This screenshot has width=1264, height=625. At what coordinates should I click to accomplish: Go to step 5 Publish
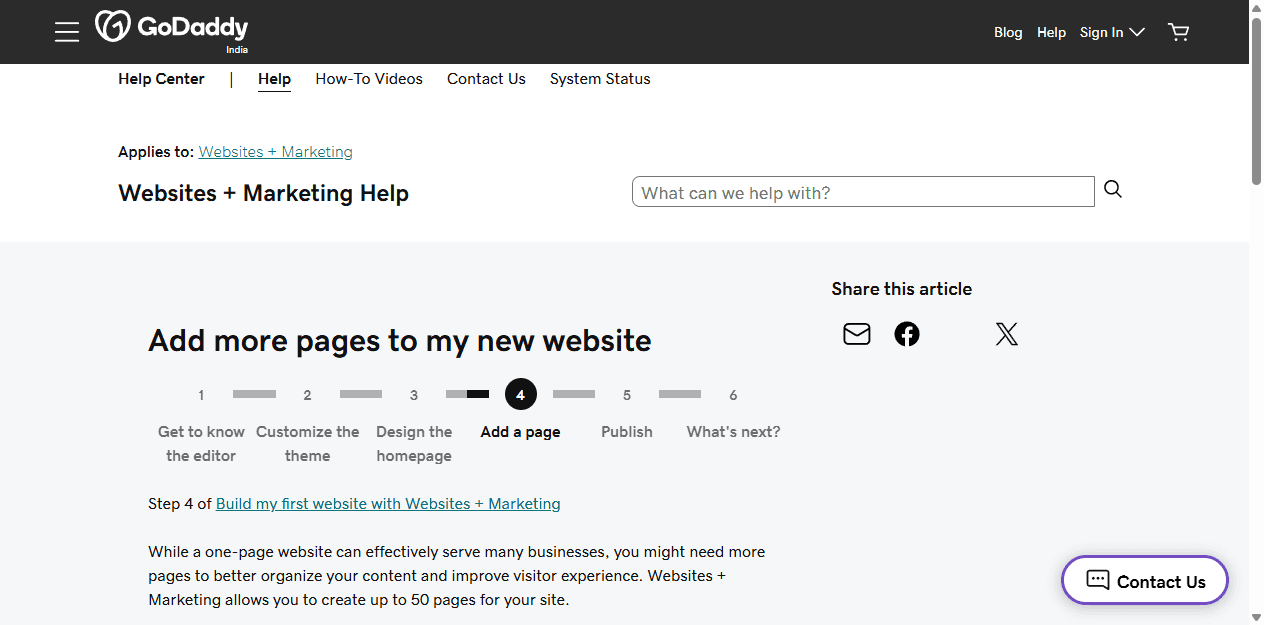[x=627, y=412]
